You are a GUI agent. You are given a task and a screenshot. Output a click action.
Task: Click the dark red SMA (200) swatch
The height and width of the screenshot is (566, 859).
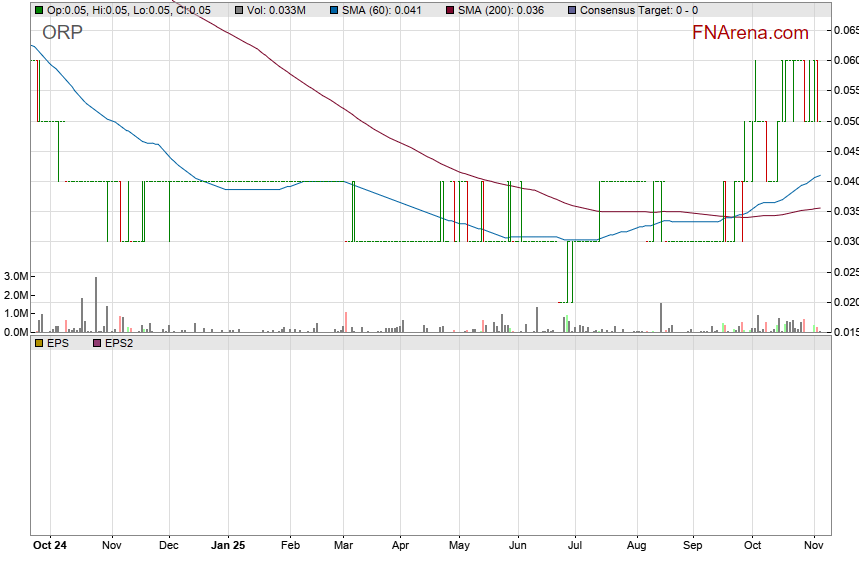click(x=449, y=10)
